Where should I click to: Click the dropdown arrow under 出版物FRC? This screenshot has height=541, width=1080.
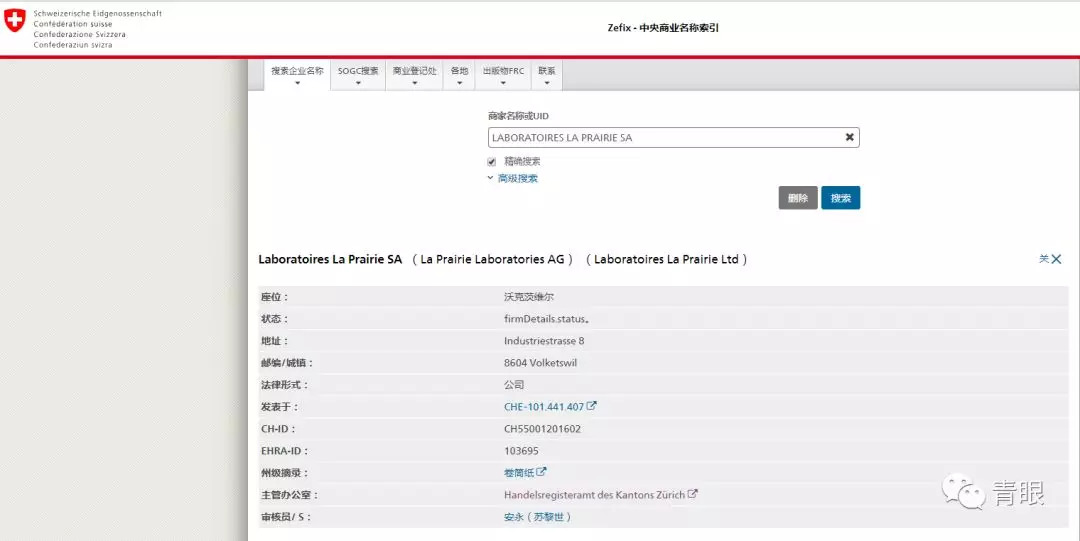(x=503, y=83)
